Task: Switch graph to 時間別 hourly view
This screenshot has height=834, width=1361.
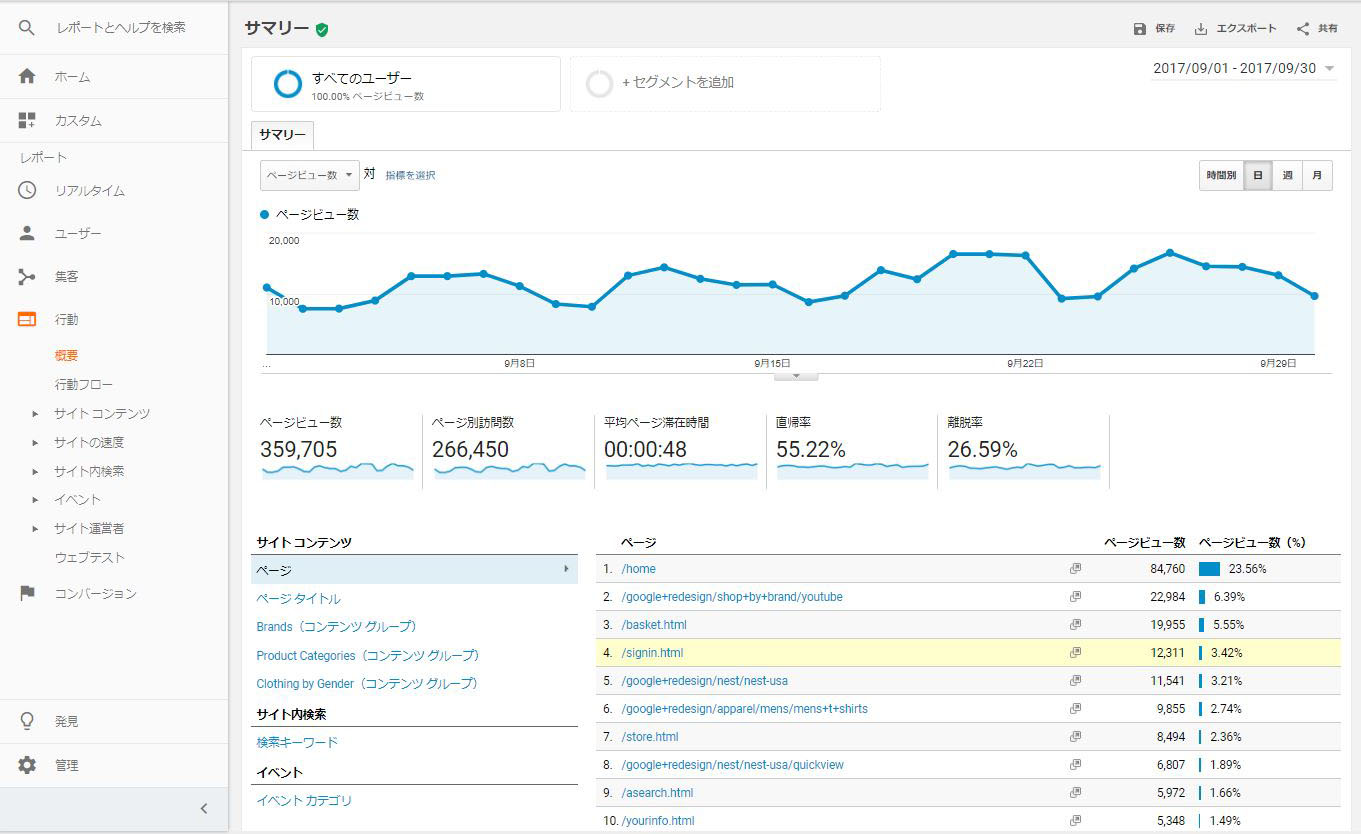Action: point(1221,175)
